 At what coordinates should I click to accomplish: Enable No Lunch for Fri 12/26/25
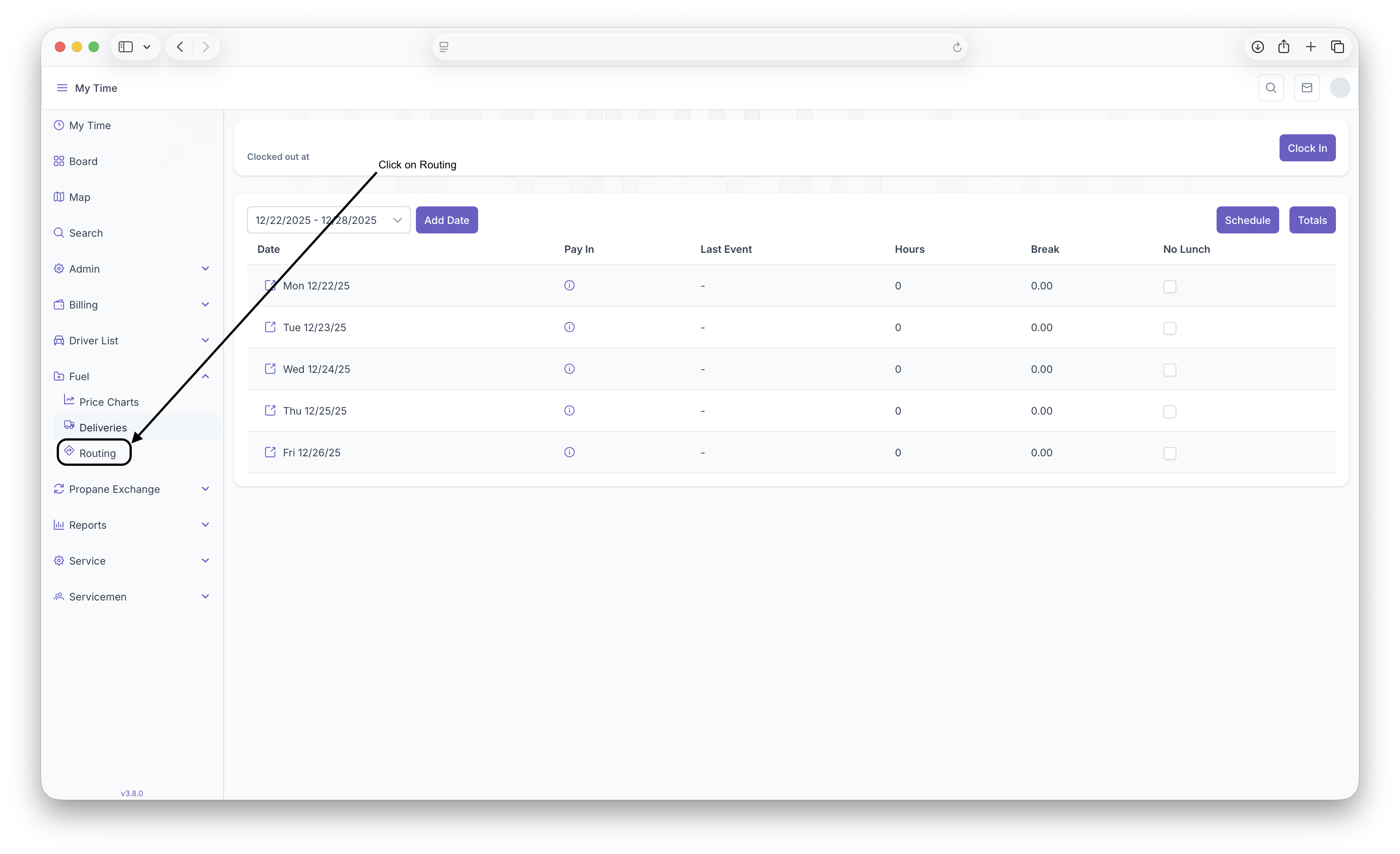click(x=1169, y=454)
